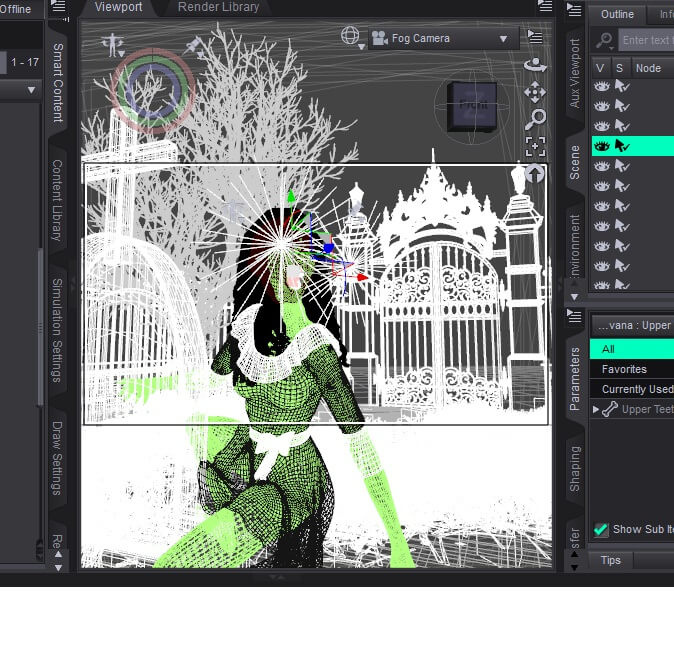
Task: Toggle the eye just below the highlighted row
Action: click(x=601, y=166)
